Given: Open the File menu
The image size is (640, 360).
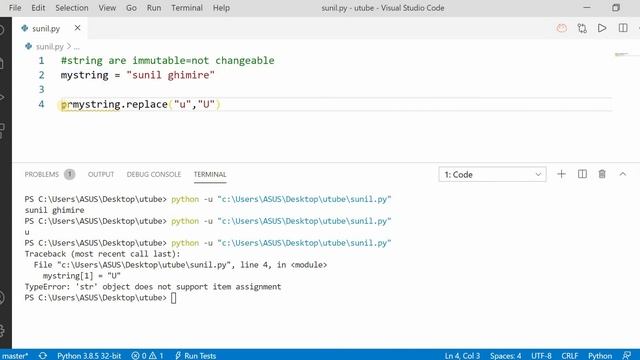Looking at the screenshot, I should pos(15,8).
